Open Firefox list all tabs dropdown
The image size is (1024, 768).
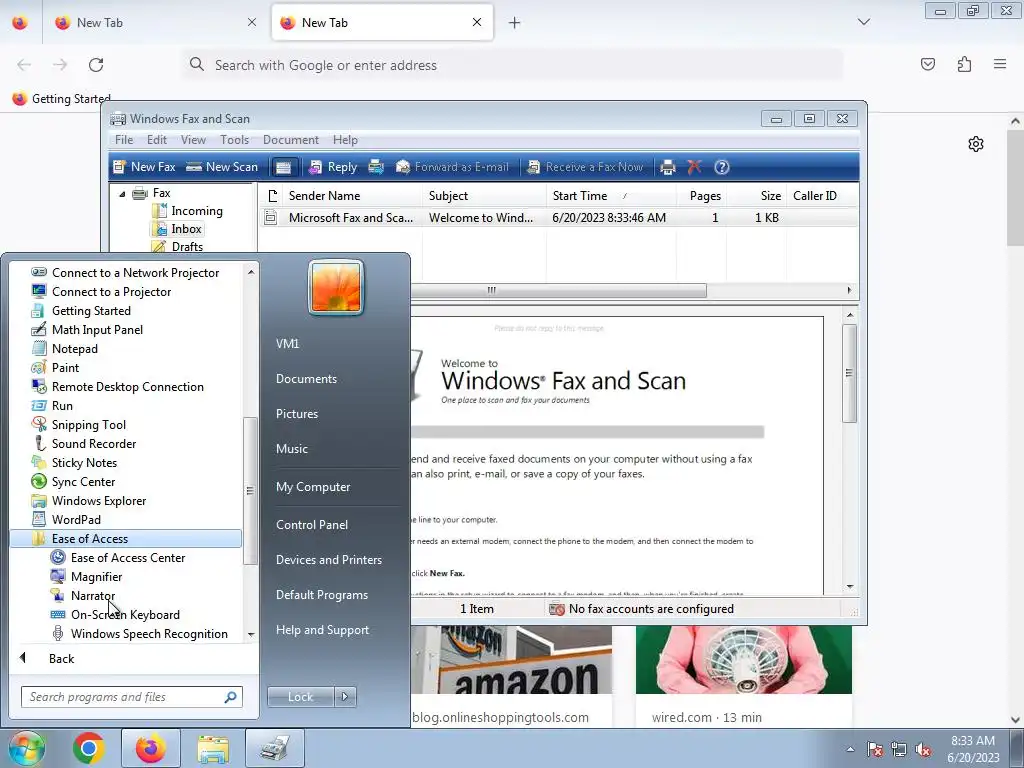coord(863,22)
